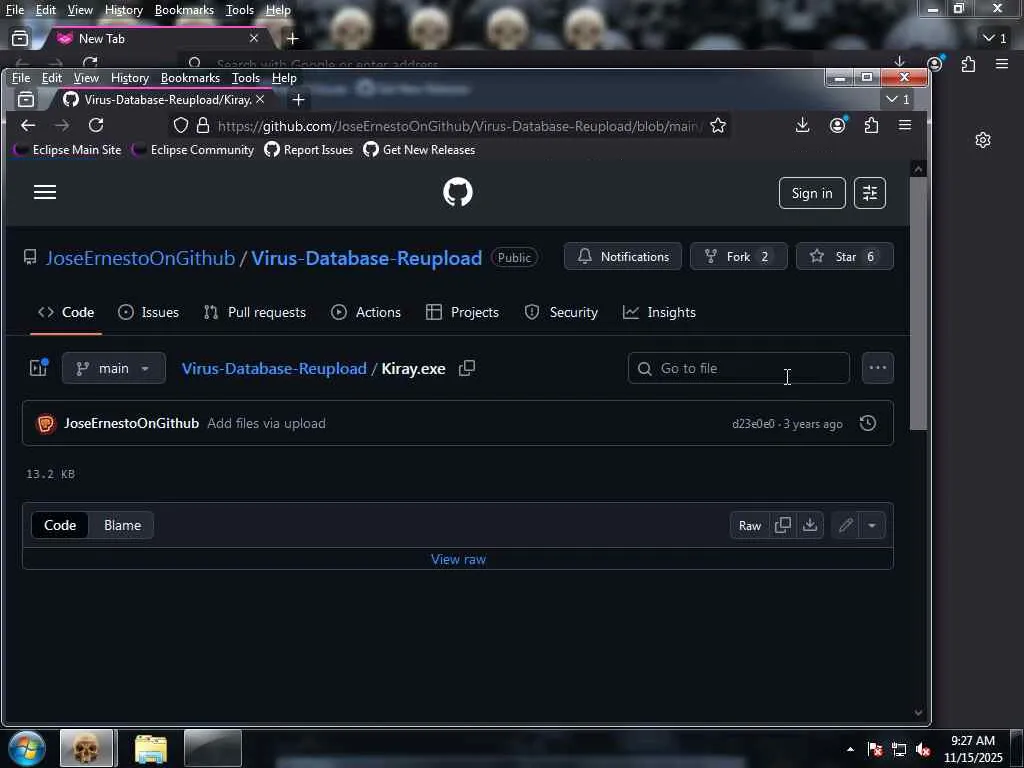The width and height of the screenshot is (1024, 768).
Task: Download raw file icon
Action: click(810, 525)
